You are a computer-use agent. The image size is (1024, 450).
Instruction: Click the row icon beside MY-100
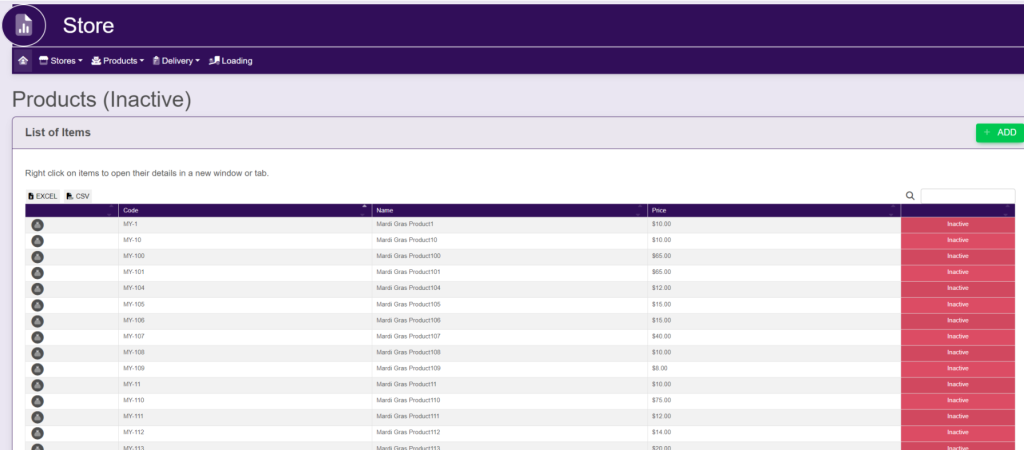(x=37, y=257)
